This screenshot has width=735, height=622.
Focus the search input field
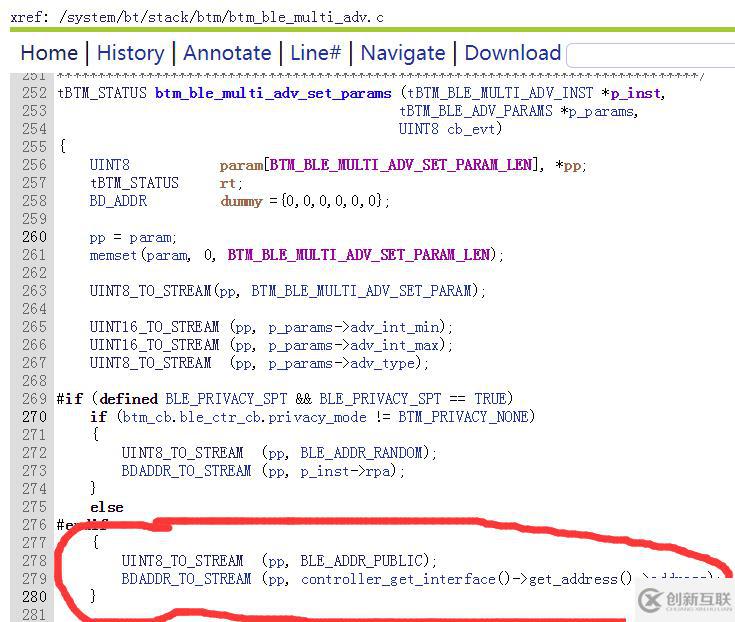pos(651,55)
